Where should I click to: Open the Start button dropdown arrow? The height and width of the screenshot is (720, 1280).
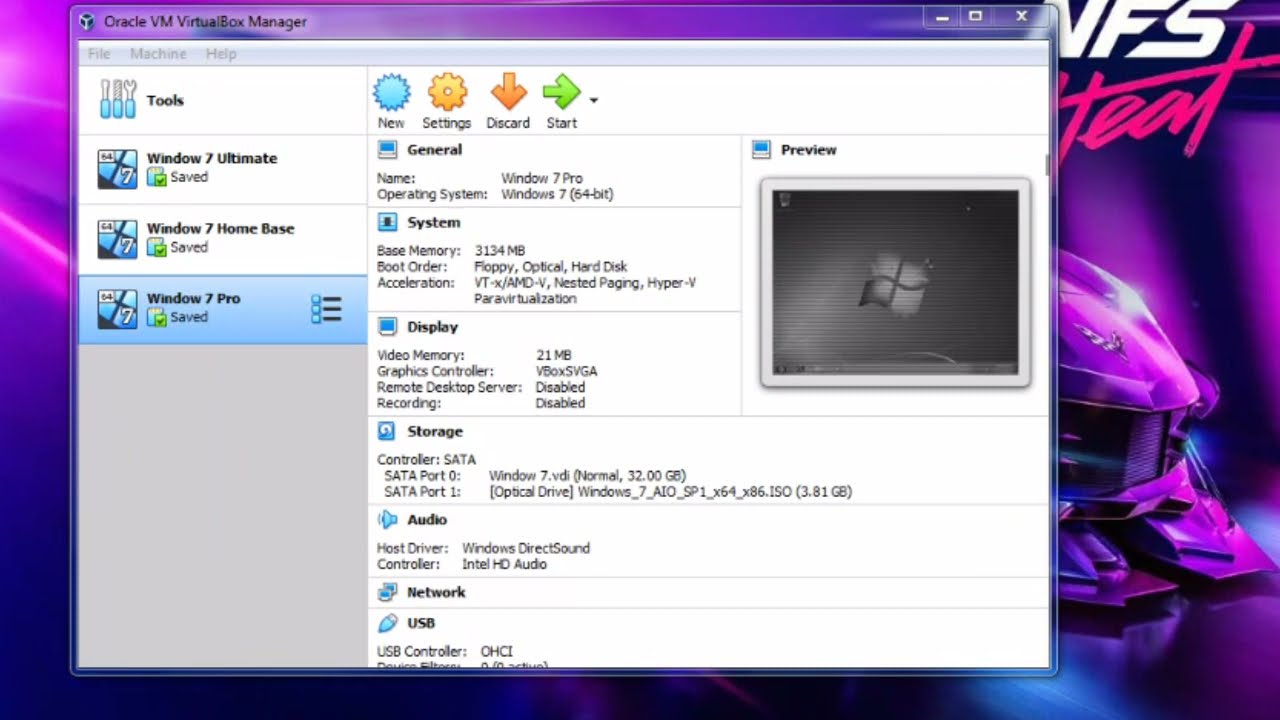pyautogui.click(x=594, y=100)
